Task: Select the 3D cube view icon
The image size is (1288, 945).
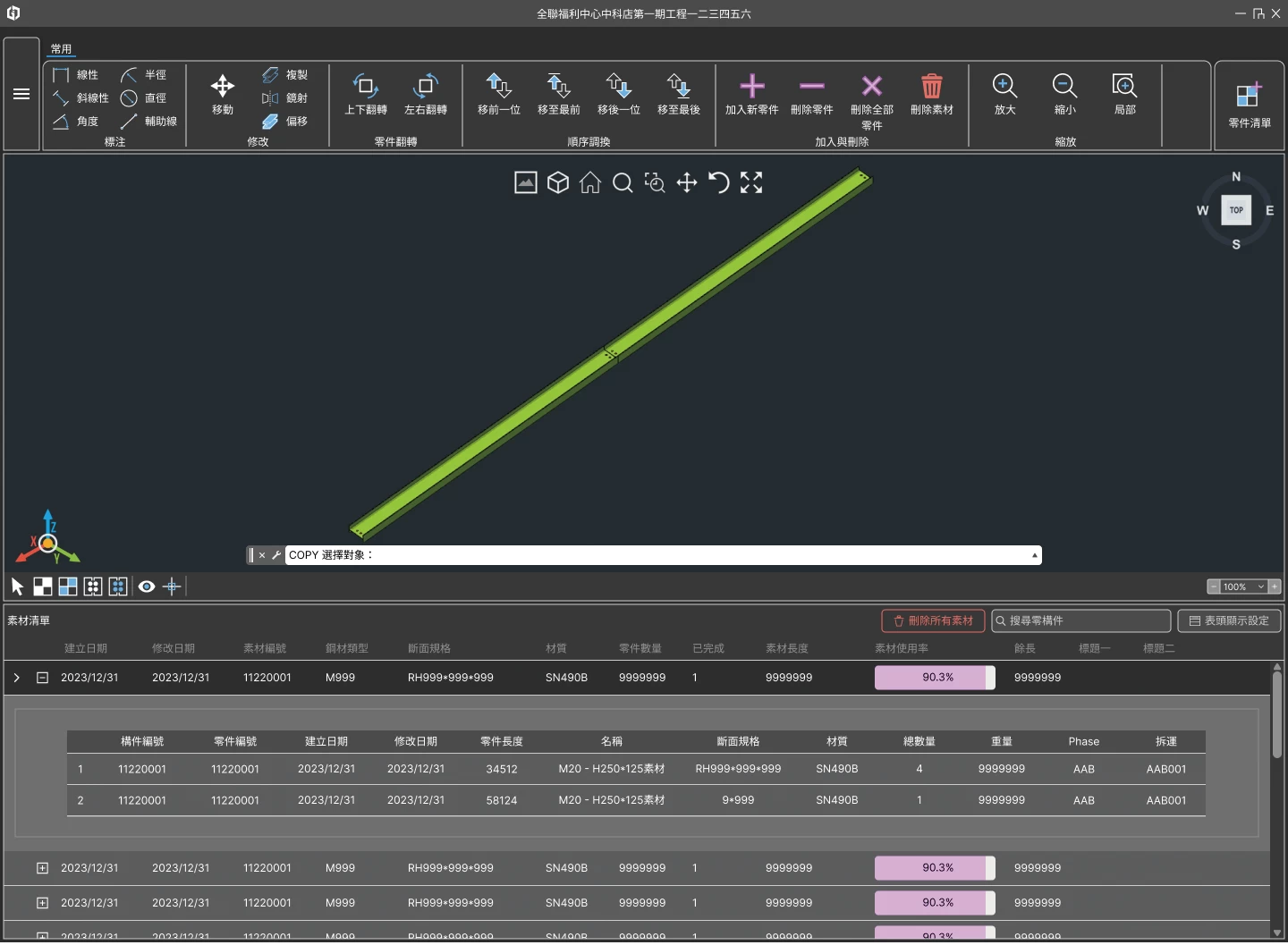Action: (558, 183)
